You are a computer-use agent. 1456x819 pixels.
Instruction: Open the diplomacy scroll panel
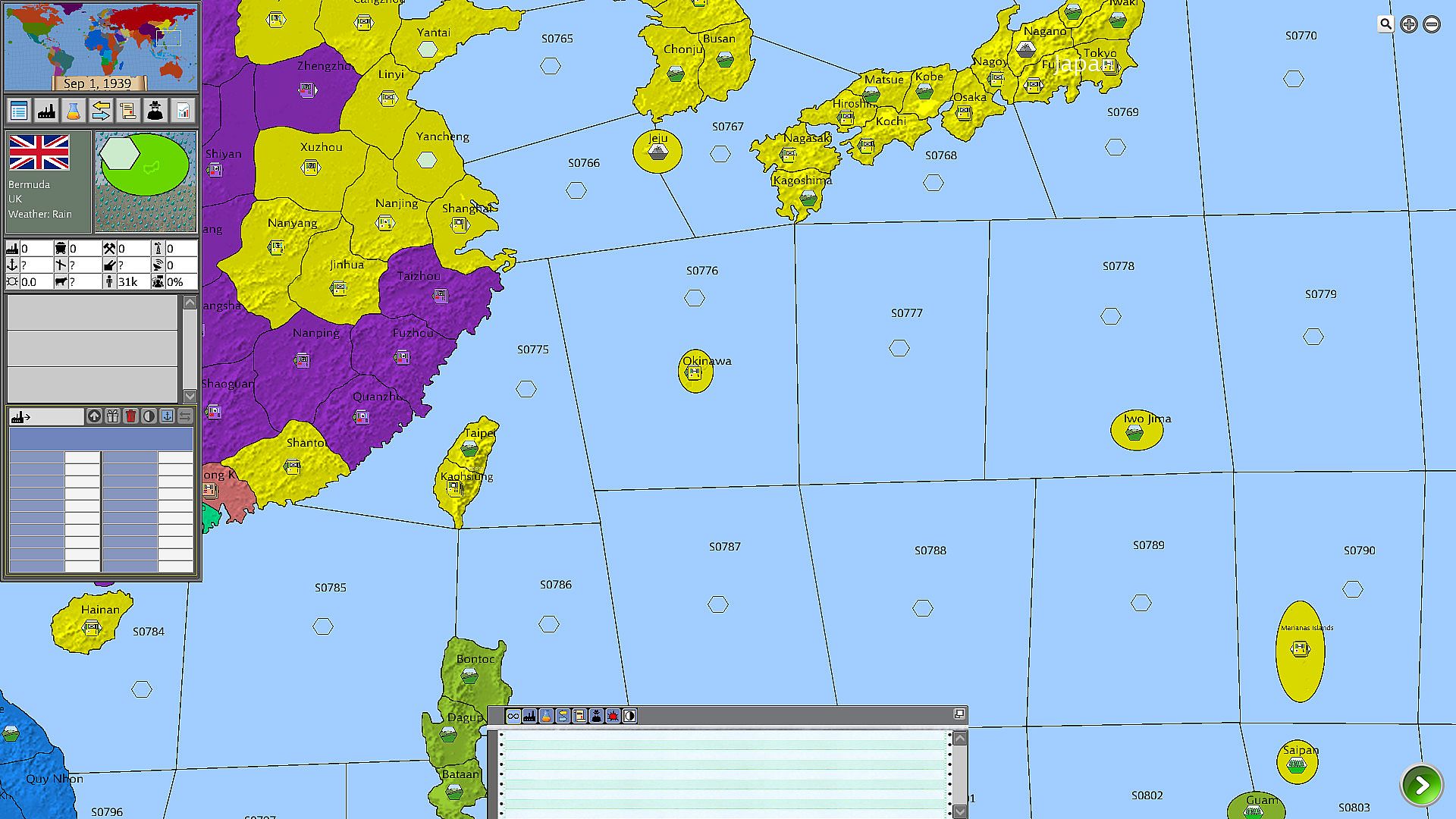pyautogui.click(x=128, y=111)
